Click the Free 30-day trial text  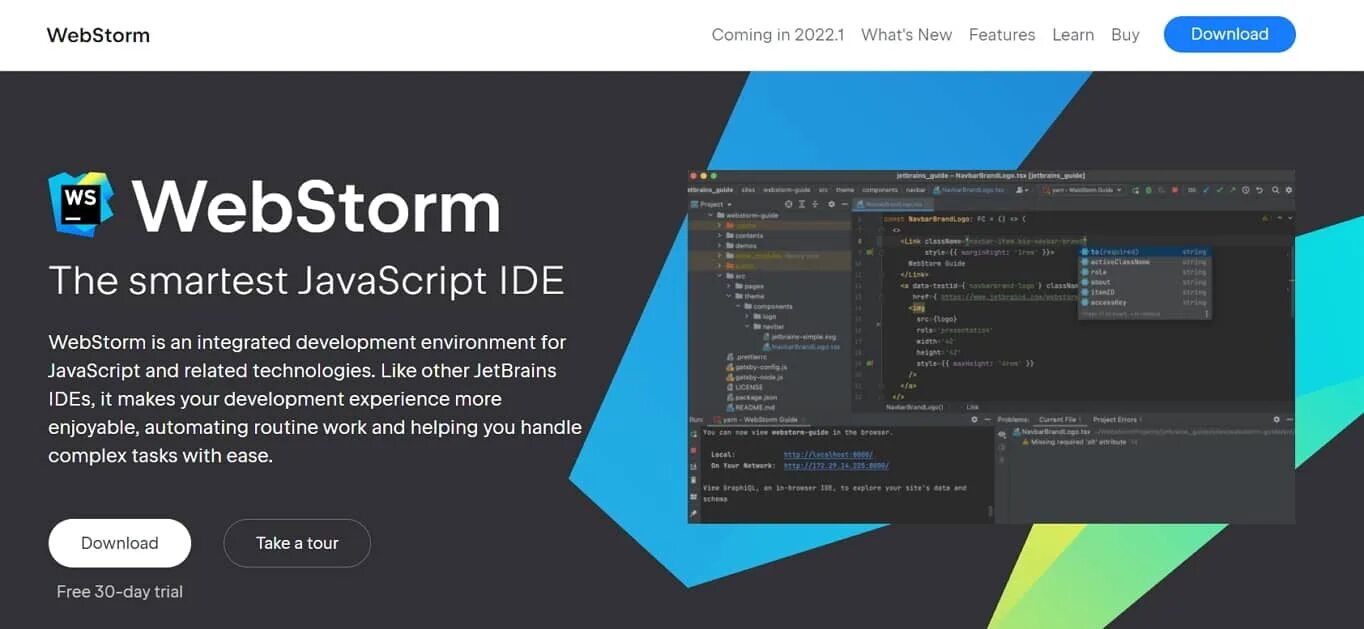pos(119,592)
